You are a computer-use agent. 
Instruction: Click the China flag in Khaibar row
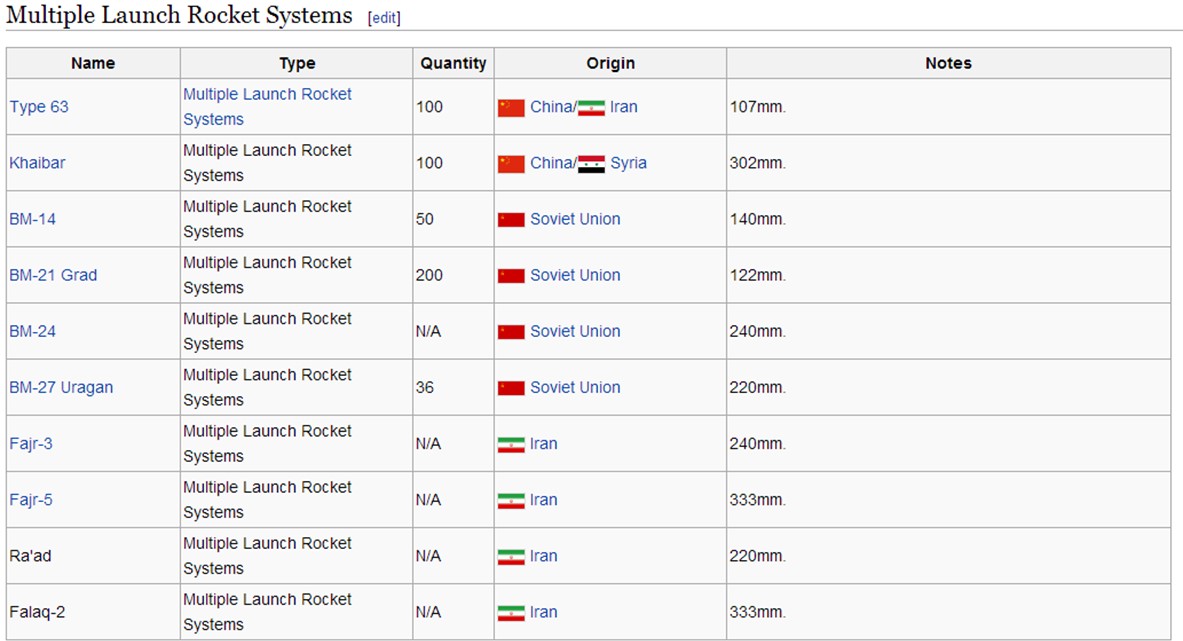[511, 164]
